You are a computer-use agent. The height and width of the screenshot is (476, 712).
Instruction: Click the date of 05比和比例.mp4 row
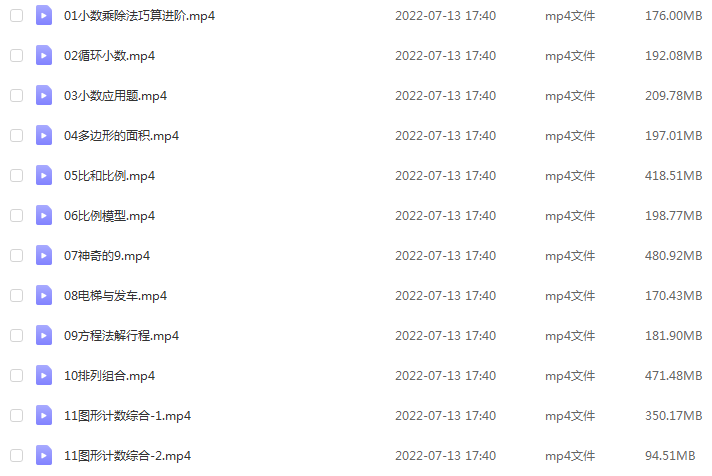[x=445, y=176]
